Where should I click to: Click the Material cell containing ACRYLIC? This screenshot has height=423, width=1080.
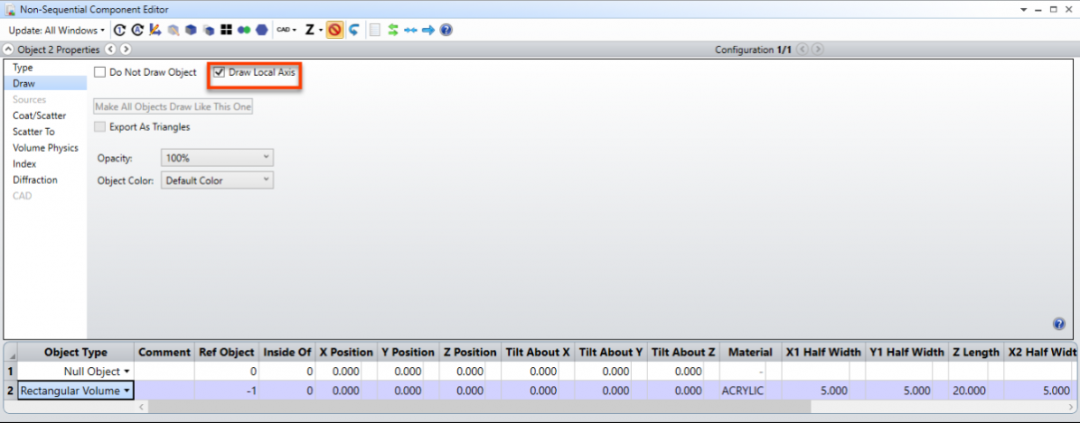[749, 391]
